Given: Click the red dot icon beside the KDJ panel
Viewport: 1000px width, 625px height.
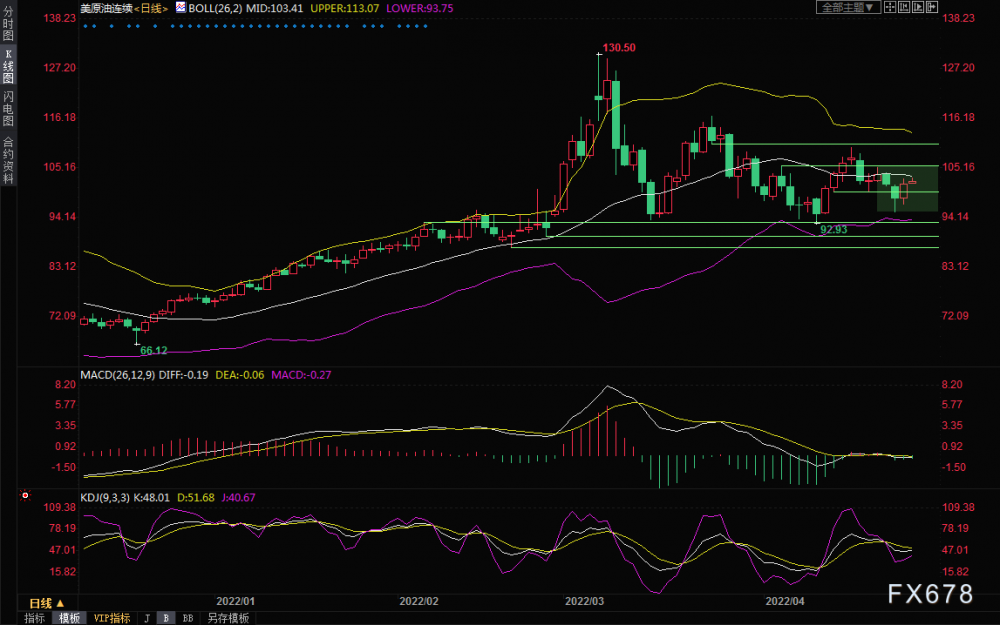Looking at the screenshot, I should (25, 495).
